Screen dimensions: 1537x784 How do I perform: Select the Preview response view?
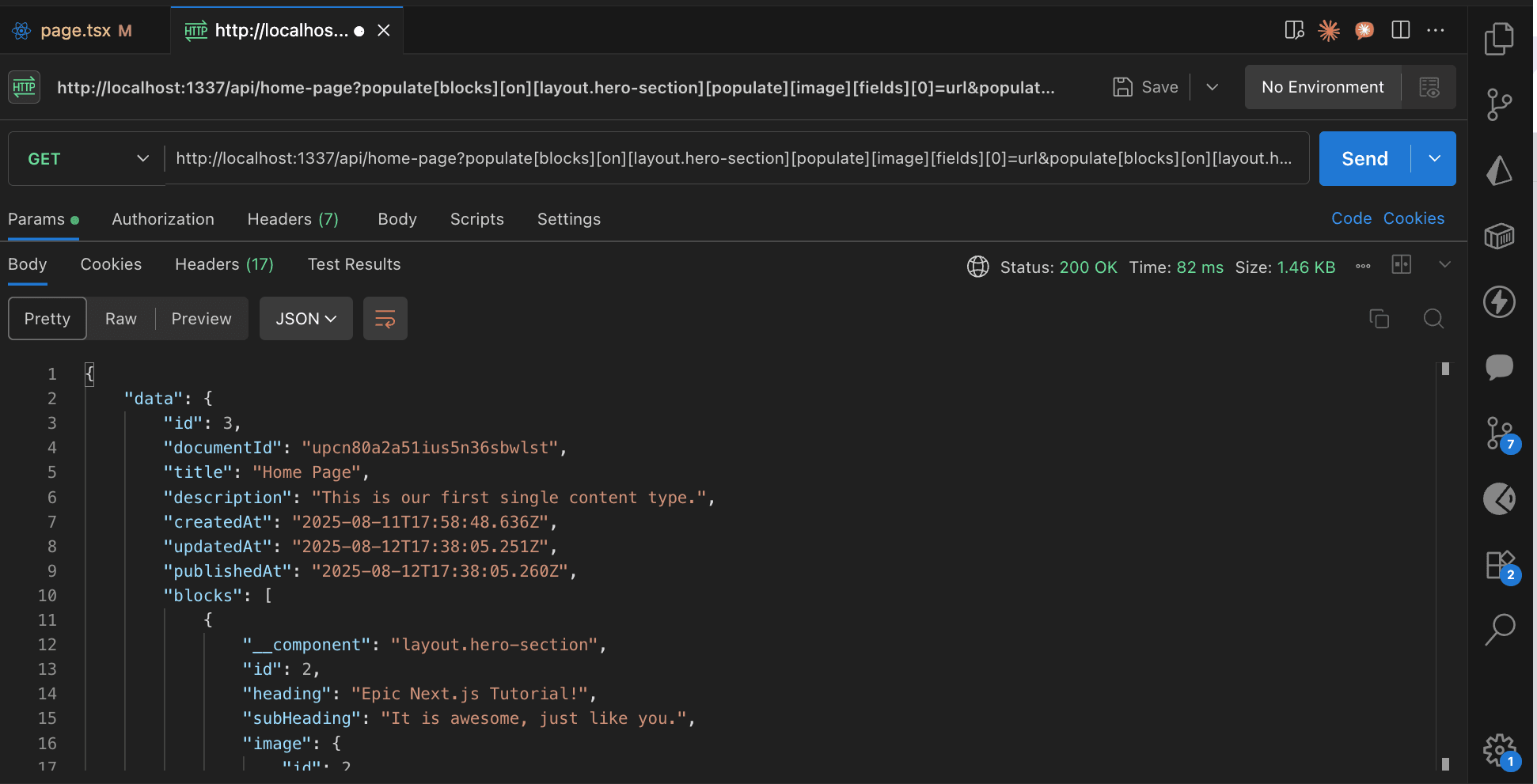click(202, 319)
